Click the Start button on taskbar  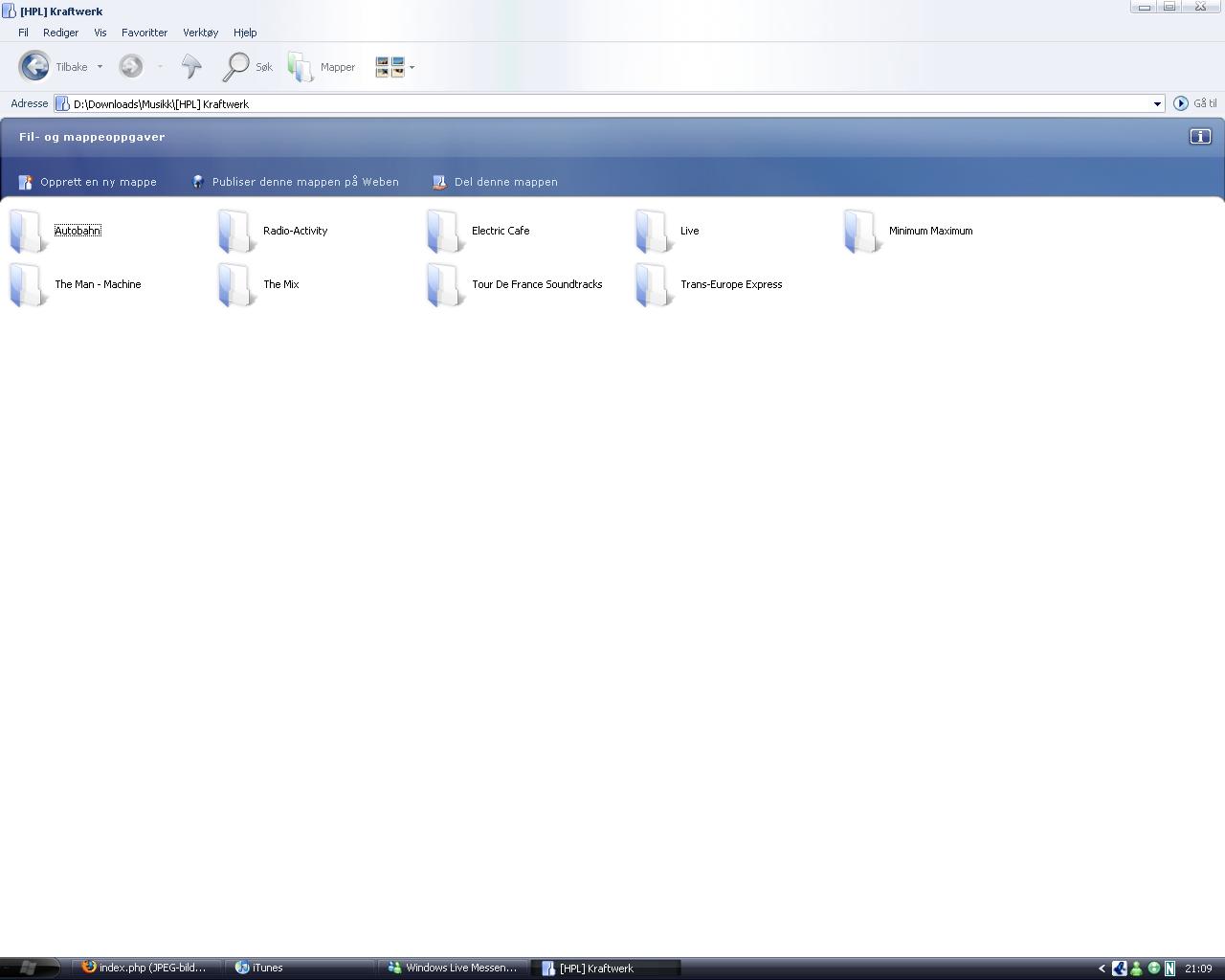coord(30,968)
